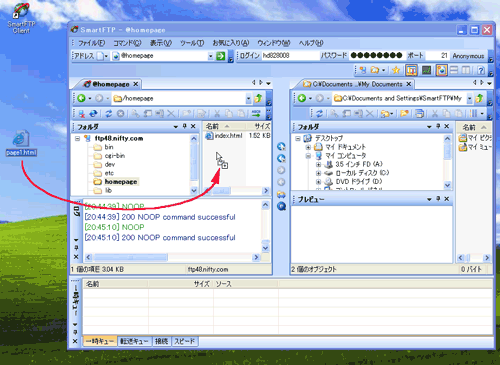Open the ツール(T) menu
The height and width of the screenshot is (365, 500).
tap(192, 43)
